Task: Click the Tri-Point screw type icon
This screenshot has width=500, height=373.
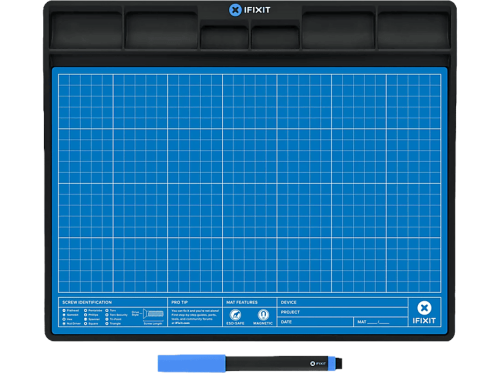Action: click(107, 319)
